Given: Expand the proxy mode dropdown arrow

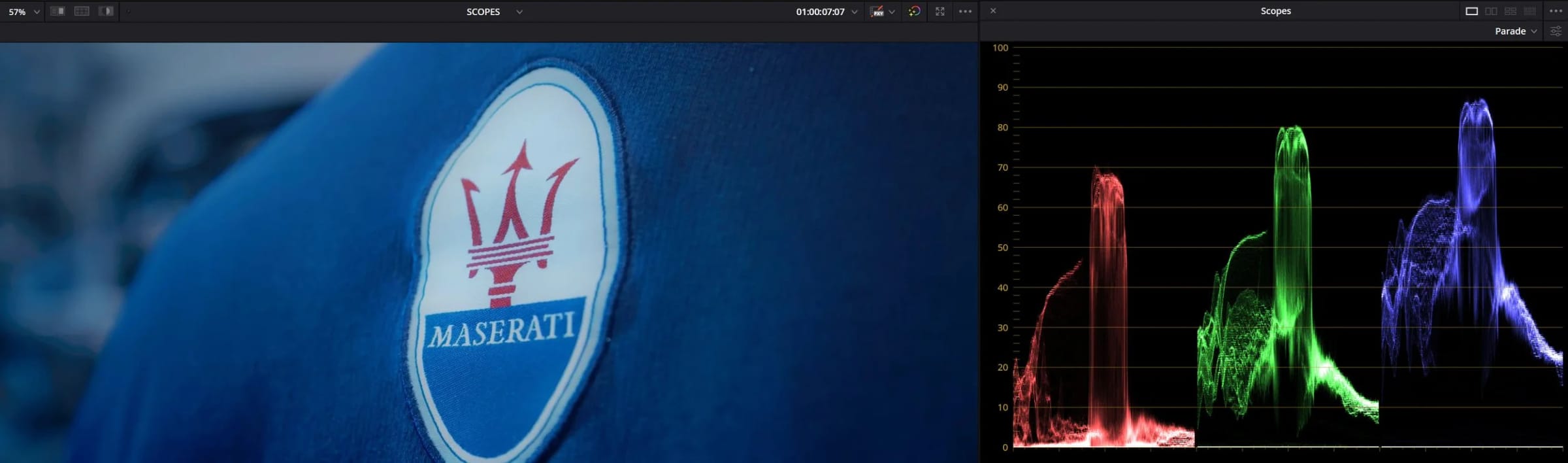Looking at the screenshot, I should pos(892,12).
